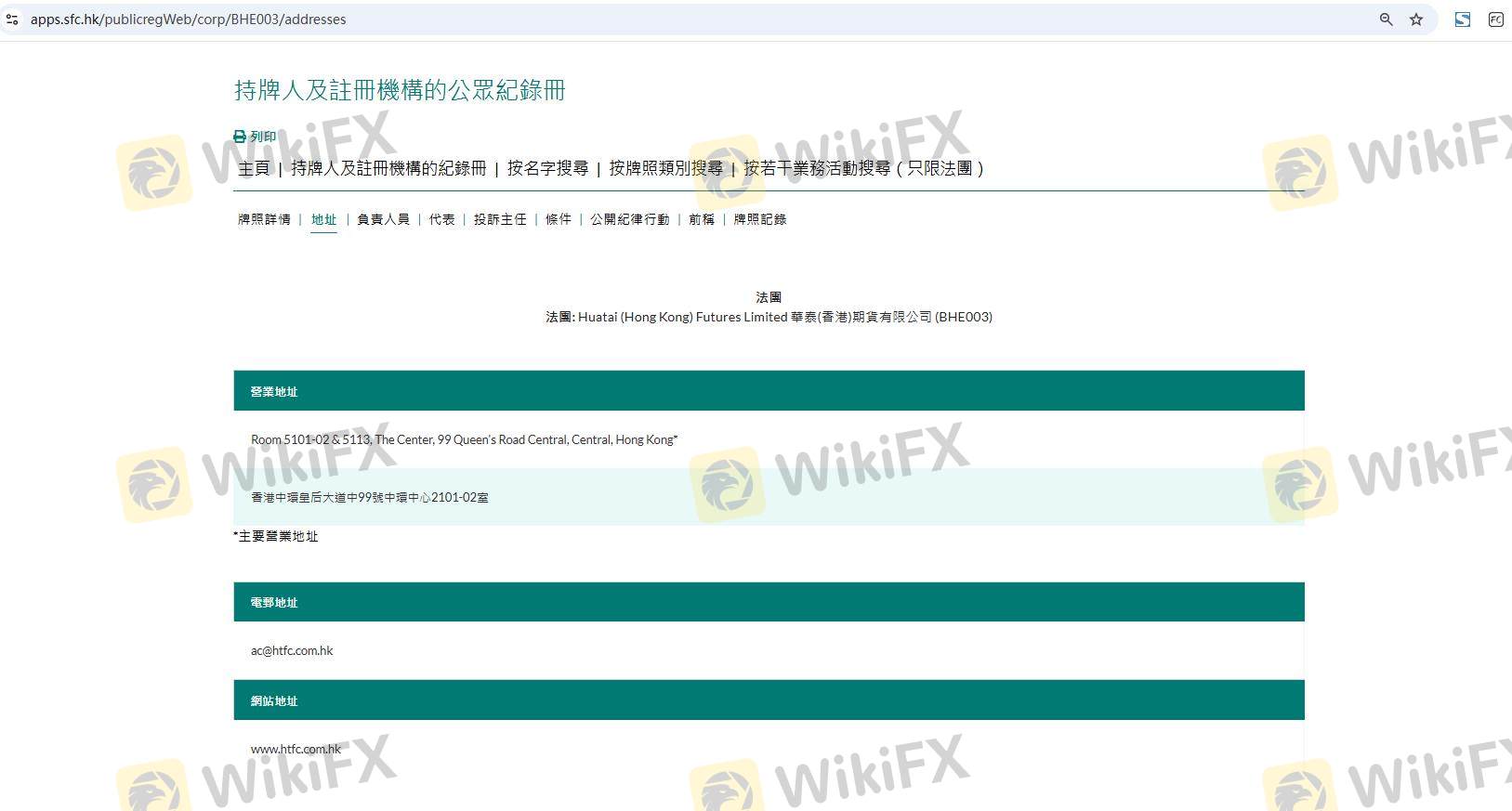Viewport: 1512px width, 811px height.
Task: Click the 列印 print link
Action: pos(263,137)
